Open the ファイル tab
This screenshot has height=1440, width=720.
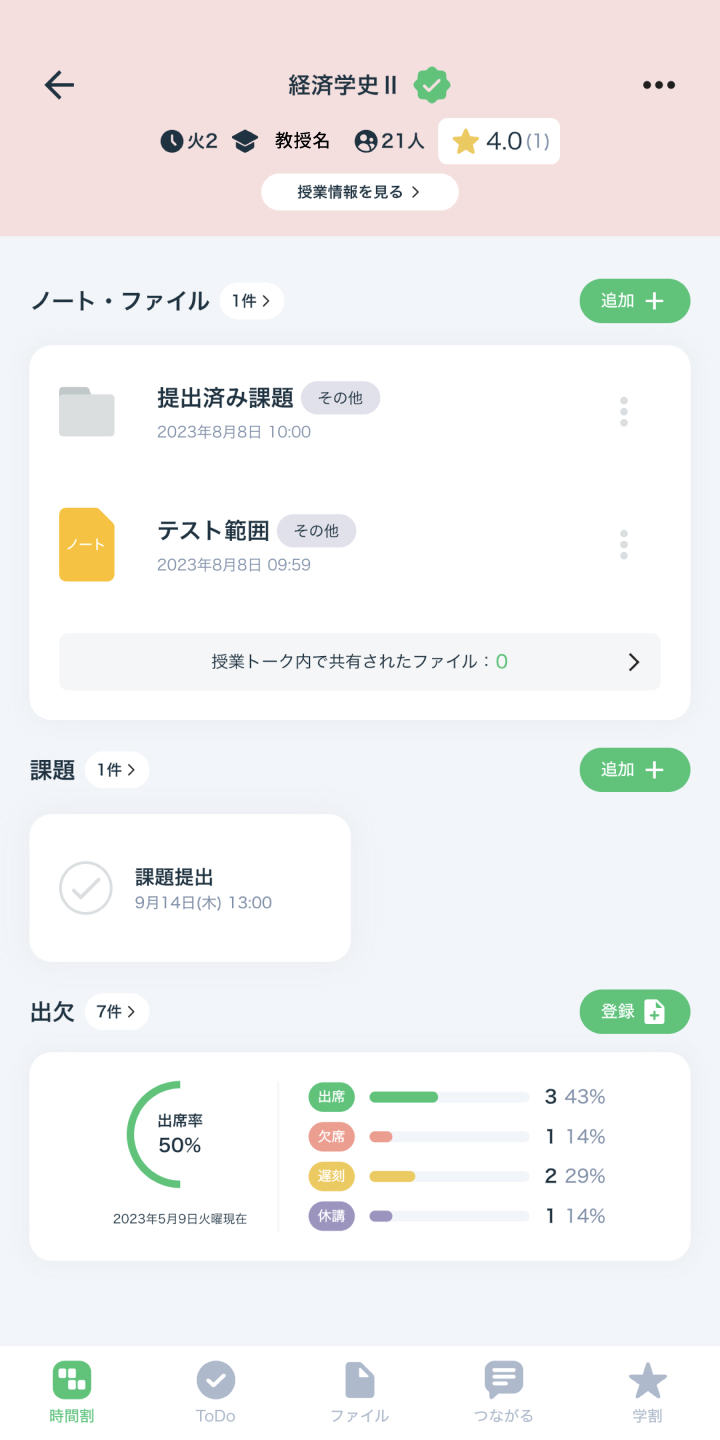(360, 1391)
